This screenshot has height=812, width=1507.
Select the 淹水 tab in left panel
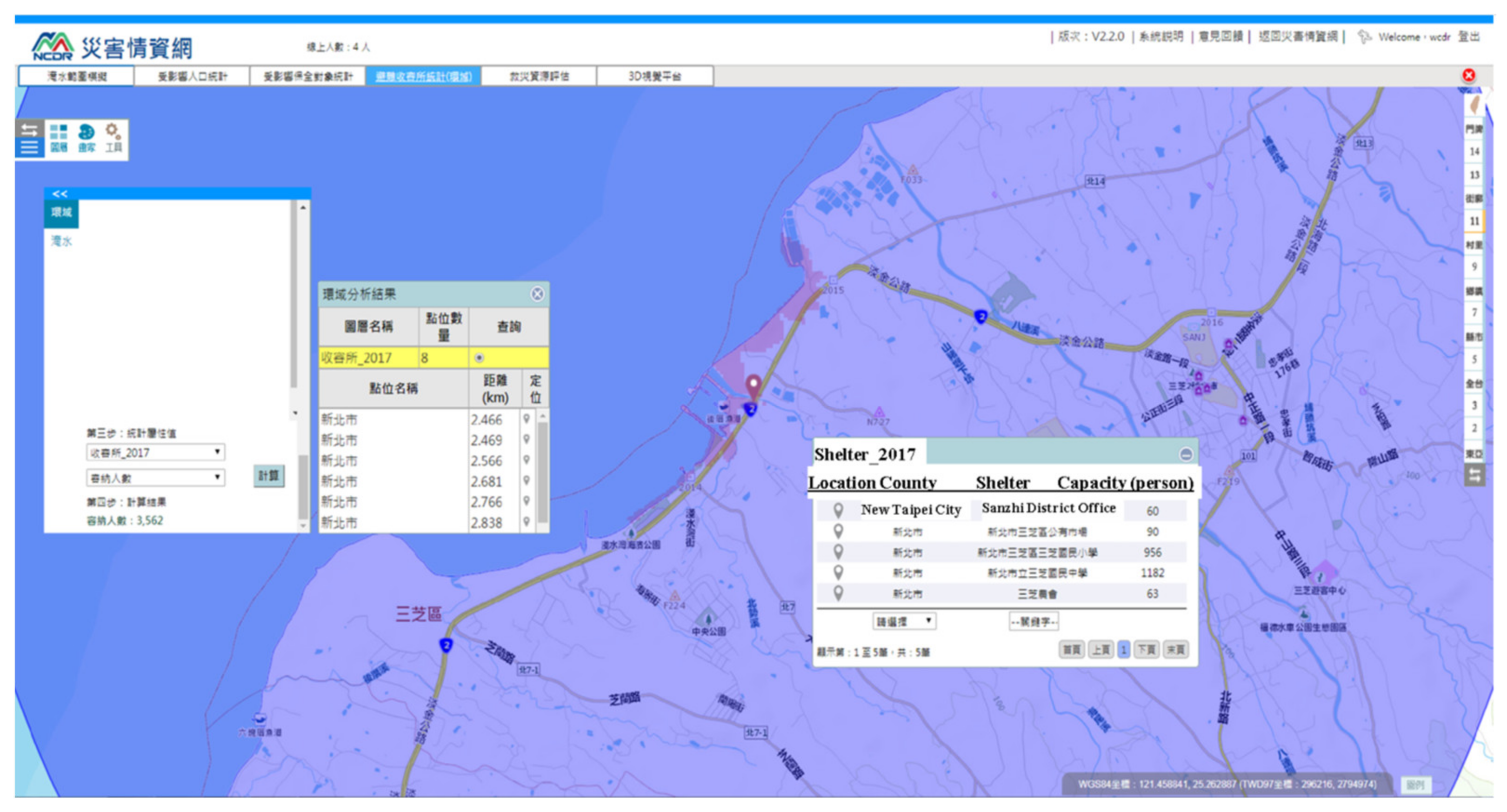(x=61, y=241)
